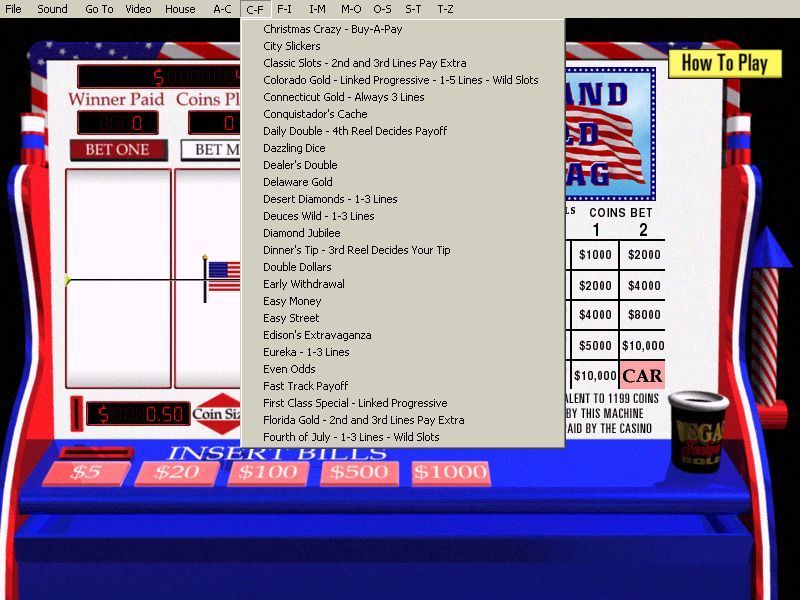The image size is (800, 600).
Task: Open the File menu
Action: point(14,9)
